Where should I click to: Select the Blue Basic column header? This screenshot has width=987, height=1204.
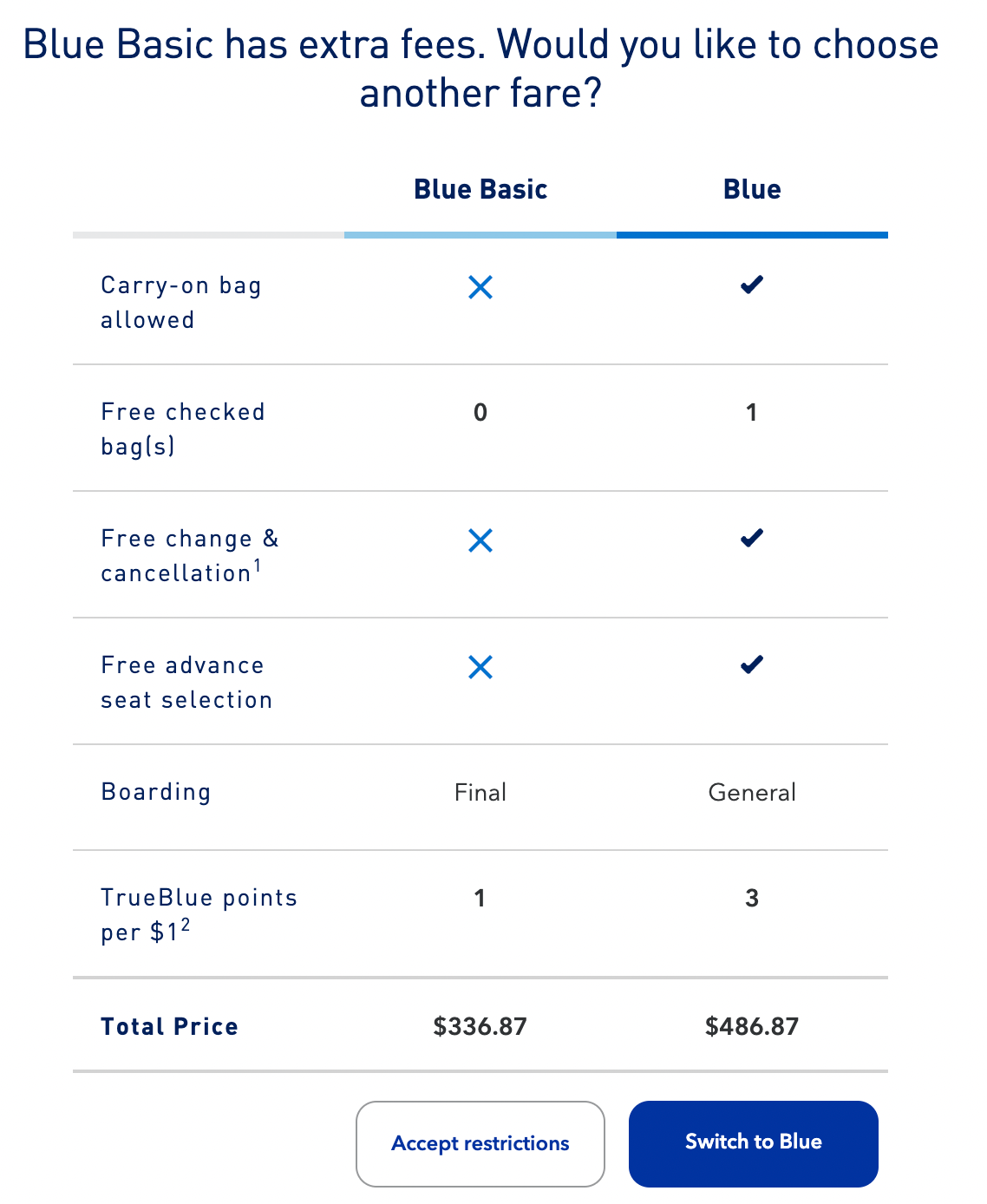(x=480, y=189)
